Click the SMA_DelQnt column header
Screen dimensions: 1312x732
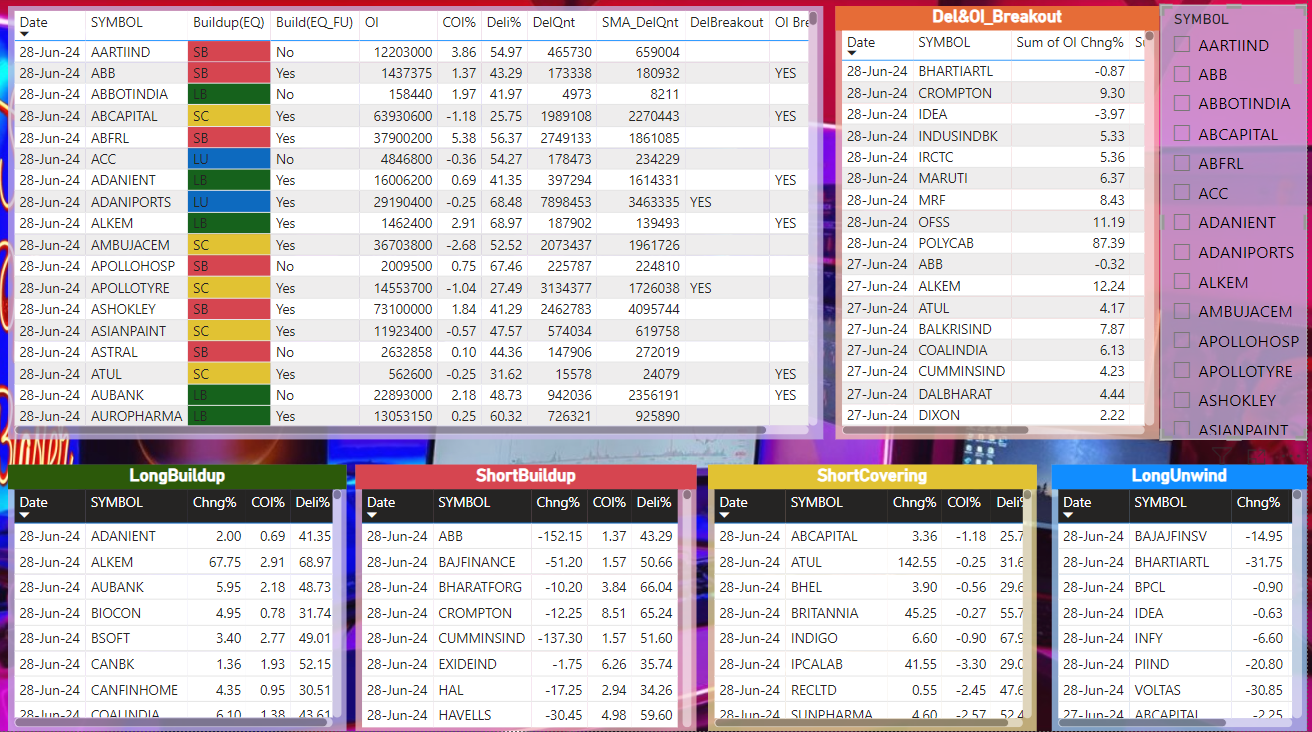(x=640, y=22)
